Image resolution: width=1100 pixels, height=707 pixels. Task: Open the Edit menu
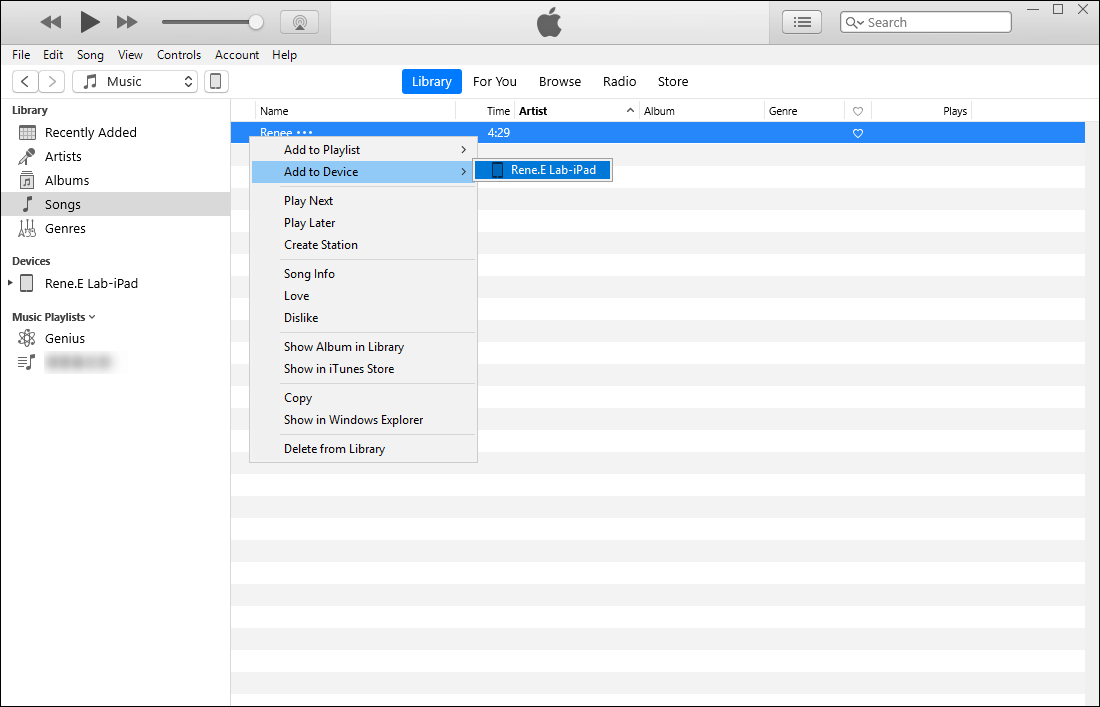pyautogui.click(x=53, y=55)
